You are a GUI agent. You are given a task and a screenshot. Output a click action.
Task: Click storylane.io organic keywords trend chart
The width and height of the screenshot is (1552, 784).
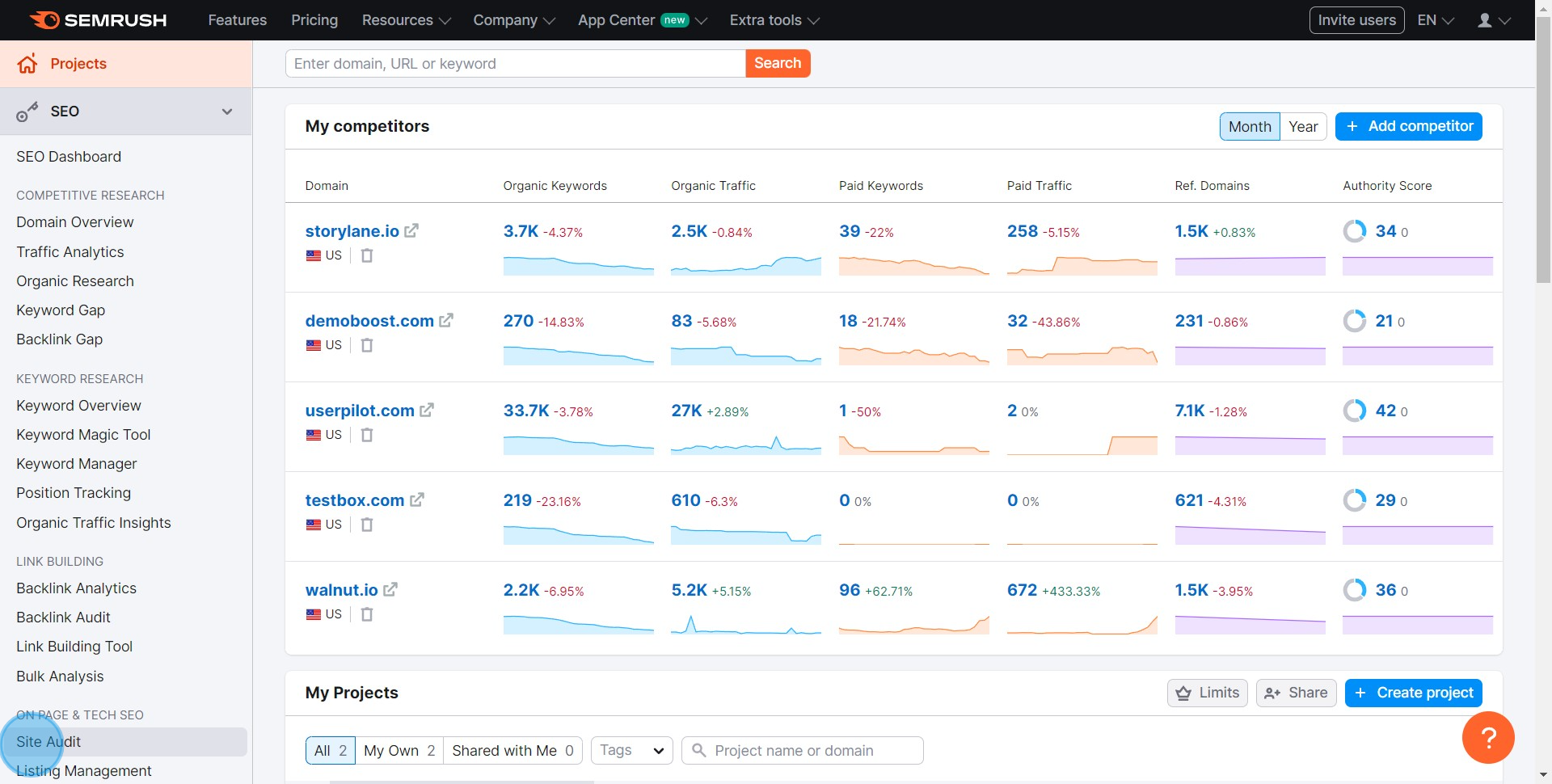578,265
